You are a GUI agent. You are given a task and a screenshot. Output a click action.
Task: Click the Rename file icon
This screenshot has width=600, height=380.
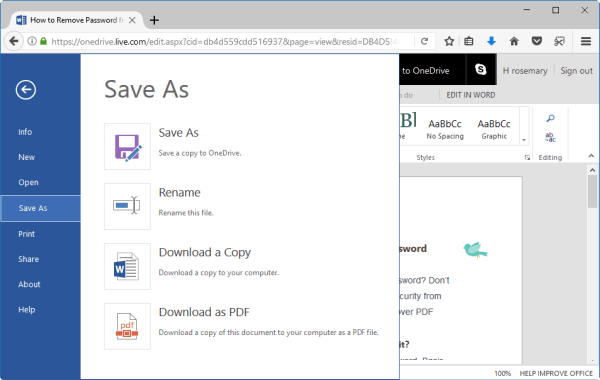click(x=127, y=206)
